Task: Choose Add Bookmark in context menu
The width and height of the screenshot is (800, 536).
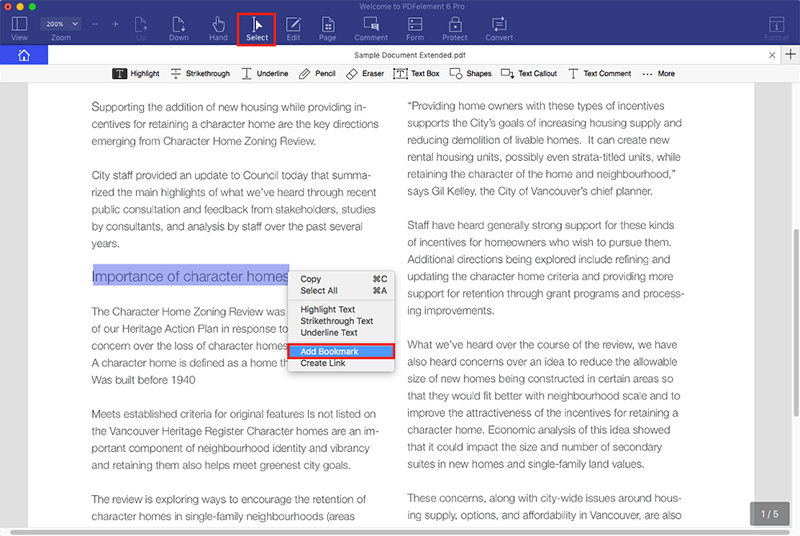Action: [x=341, y=351]
